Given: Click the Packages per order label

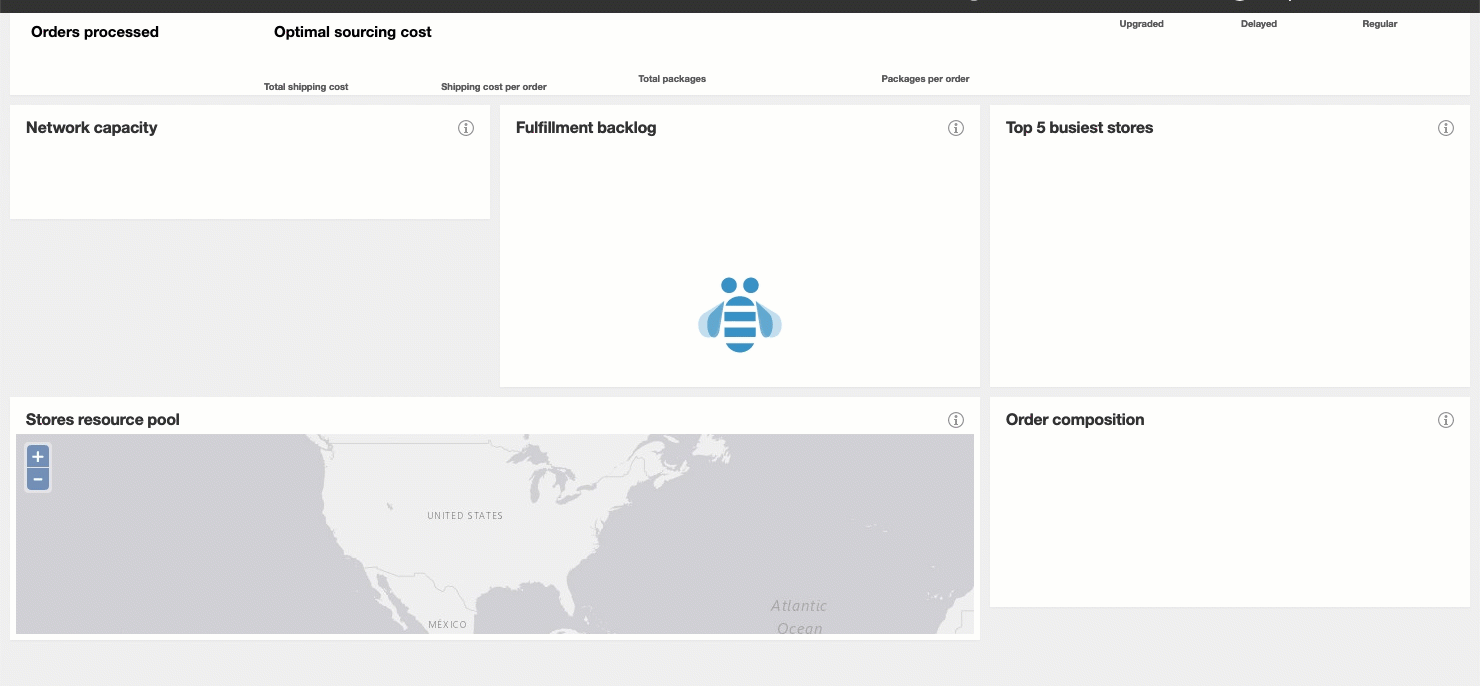Looking at the screenshot, I should (925, 79).
